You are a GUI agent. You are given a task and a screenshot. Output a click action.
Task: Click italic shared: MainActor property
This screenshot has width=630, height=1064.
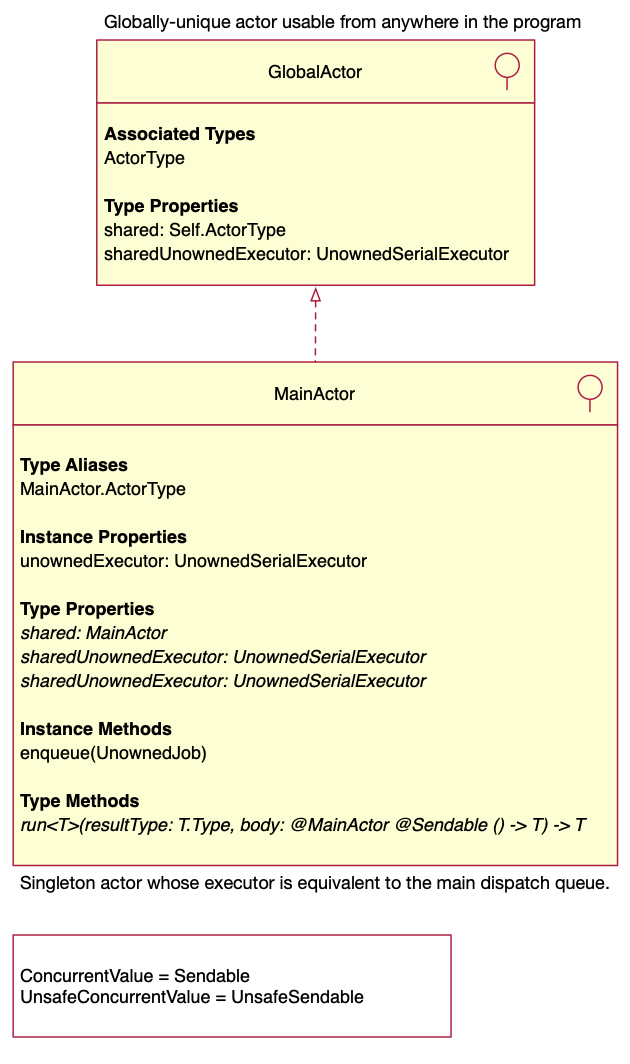coord(94,633)
